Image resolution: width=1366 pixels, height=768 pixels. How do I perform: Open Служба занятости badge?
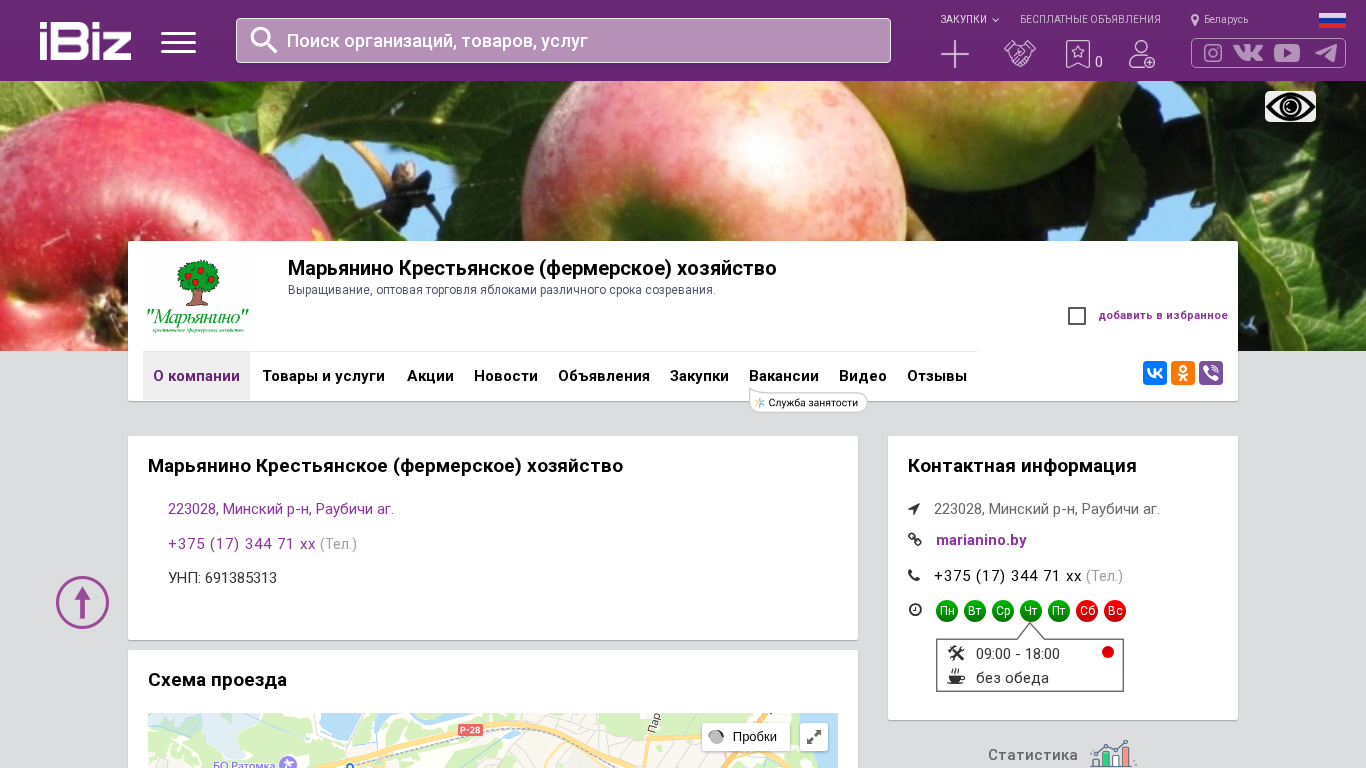pyautogui.click(x=808, y=402)
